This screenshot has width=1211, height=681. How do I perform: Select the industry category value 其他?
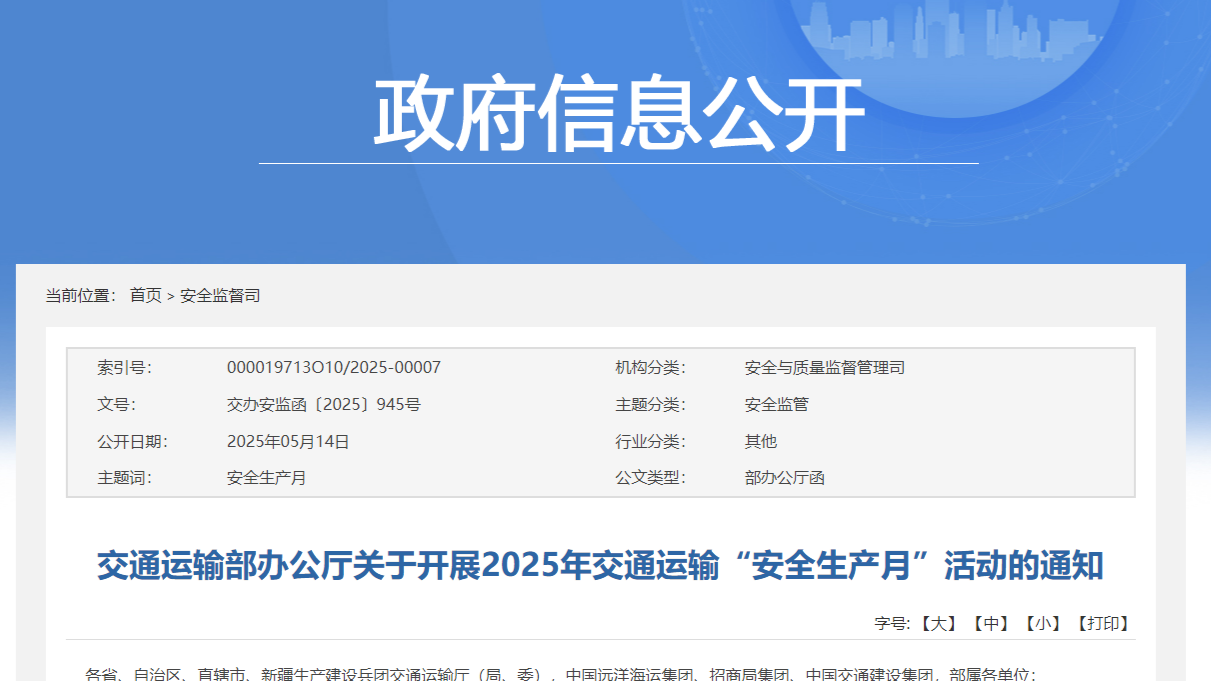pos(761,441)
